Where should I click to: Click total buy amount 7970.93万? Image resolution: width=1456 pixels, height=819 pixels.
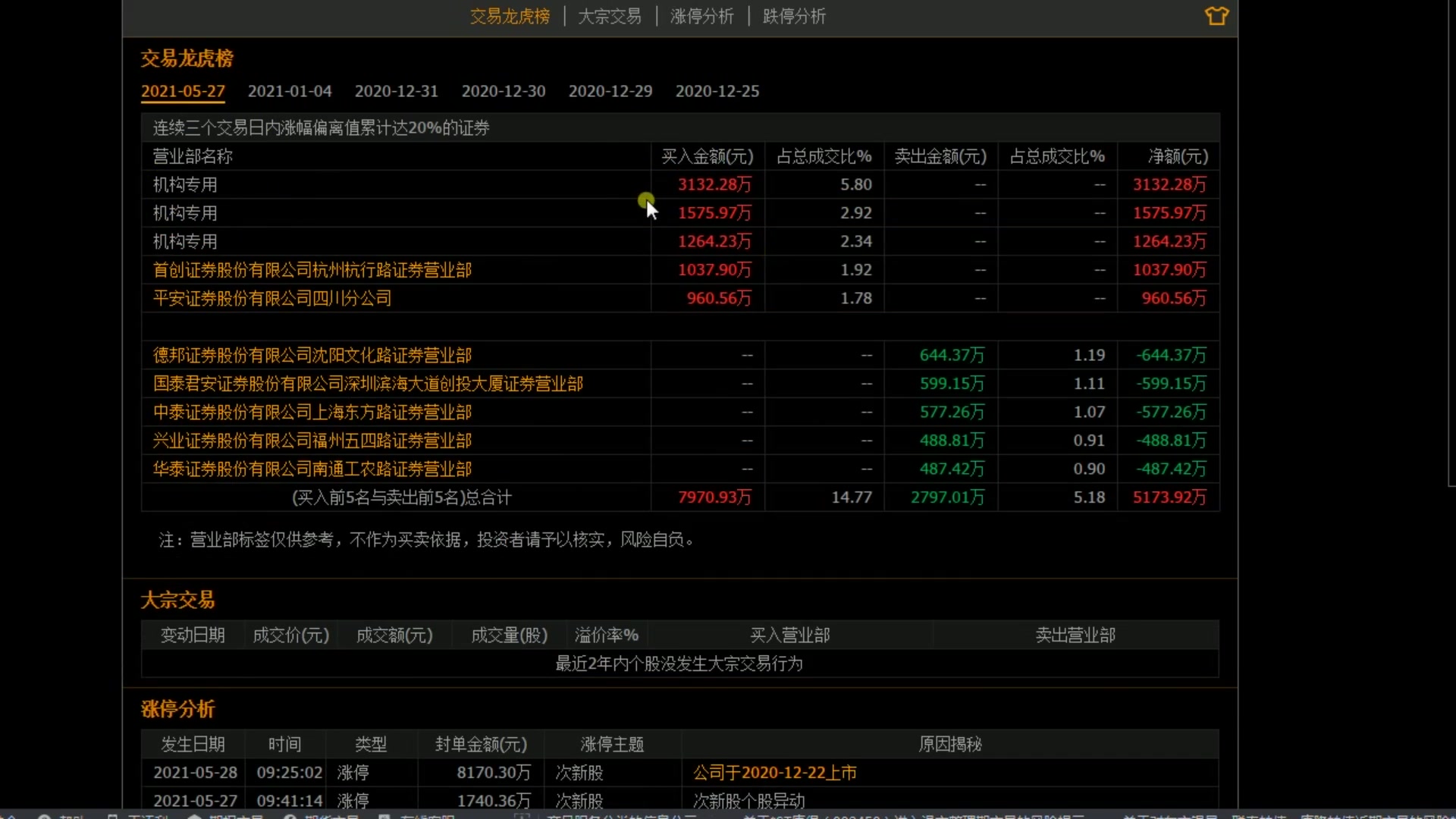(x=714, y=497)
